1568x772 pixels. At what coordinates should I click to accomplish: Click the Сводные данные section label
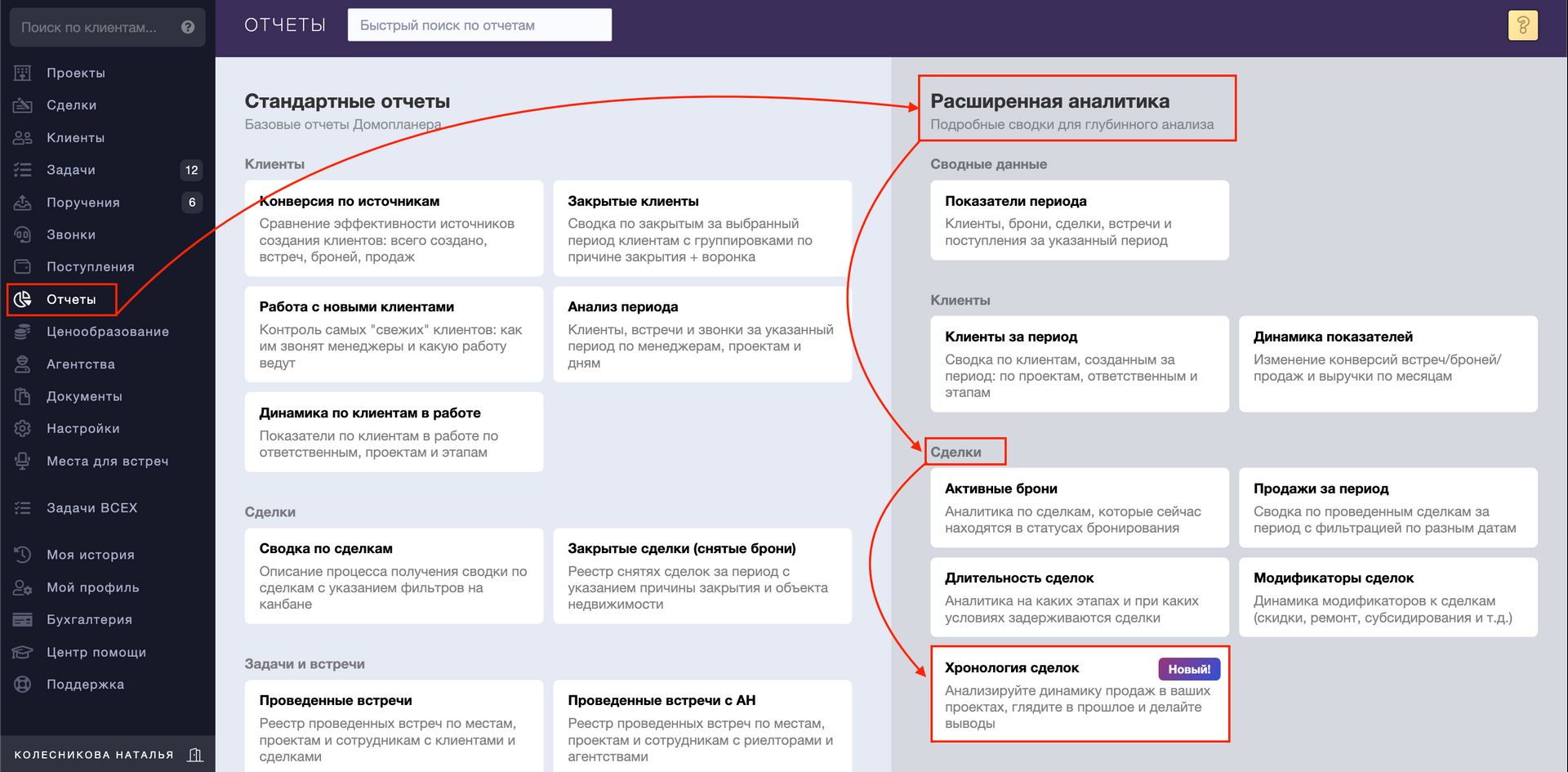point(988,164)
